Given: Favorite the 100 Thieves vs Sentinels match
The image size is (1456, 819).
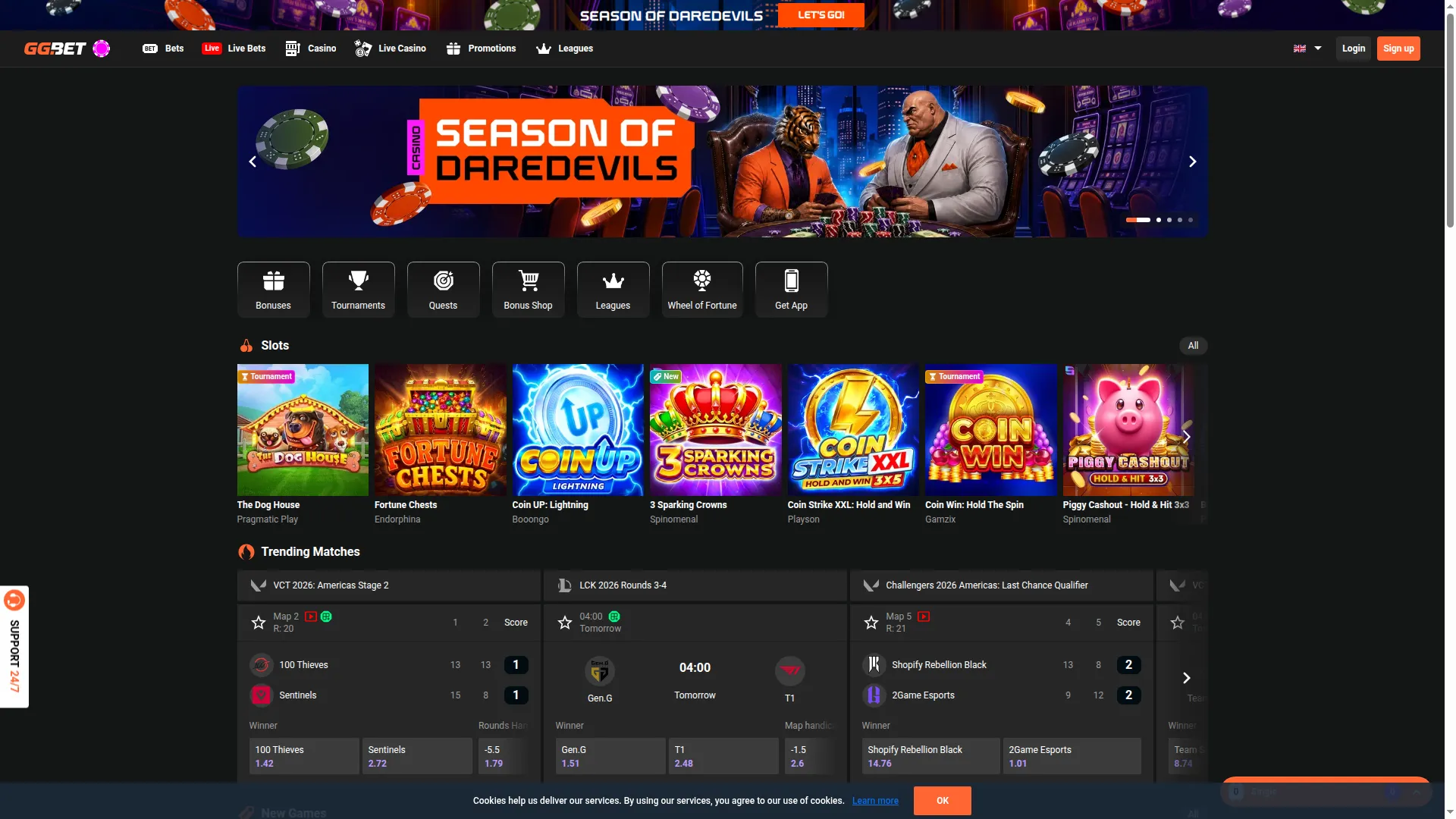Looking at the screenshot, I should tap(259, 623).
